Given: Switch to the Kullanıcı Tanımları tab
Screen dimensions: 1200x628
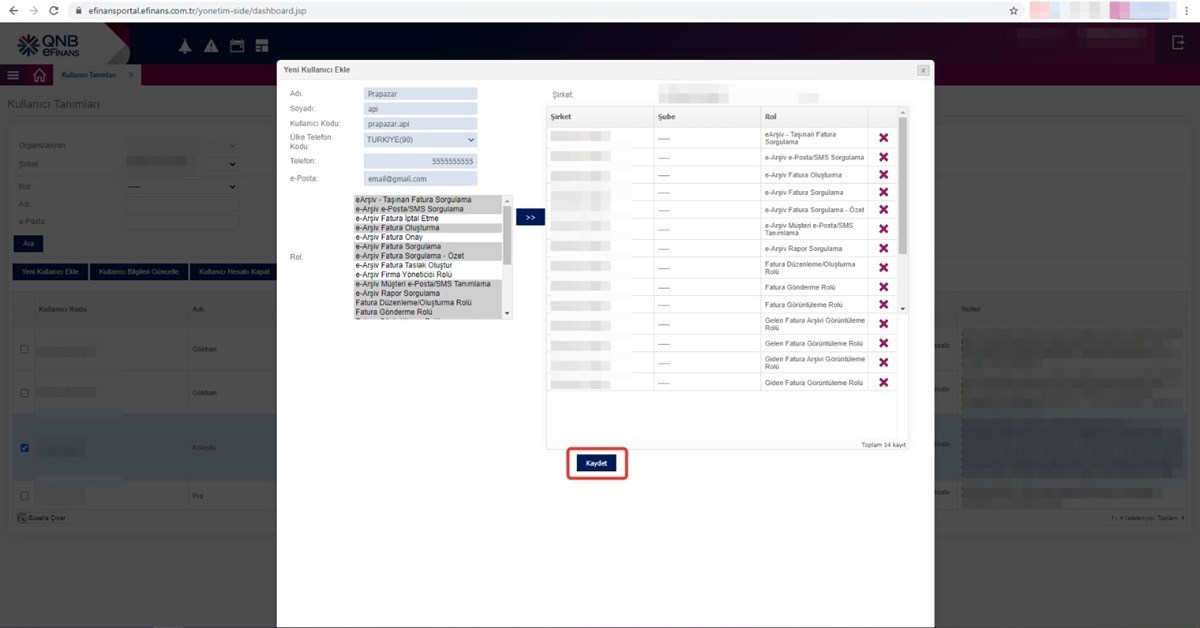Looking at the screenshot, I should point(88,75).
